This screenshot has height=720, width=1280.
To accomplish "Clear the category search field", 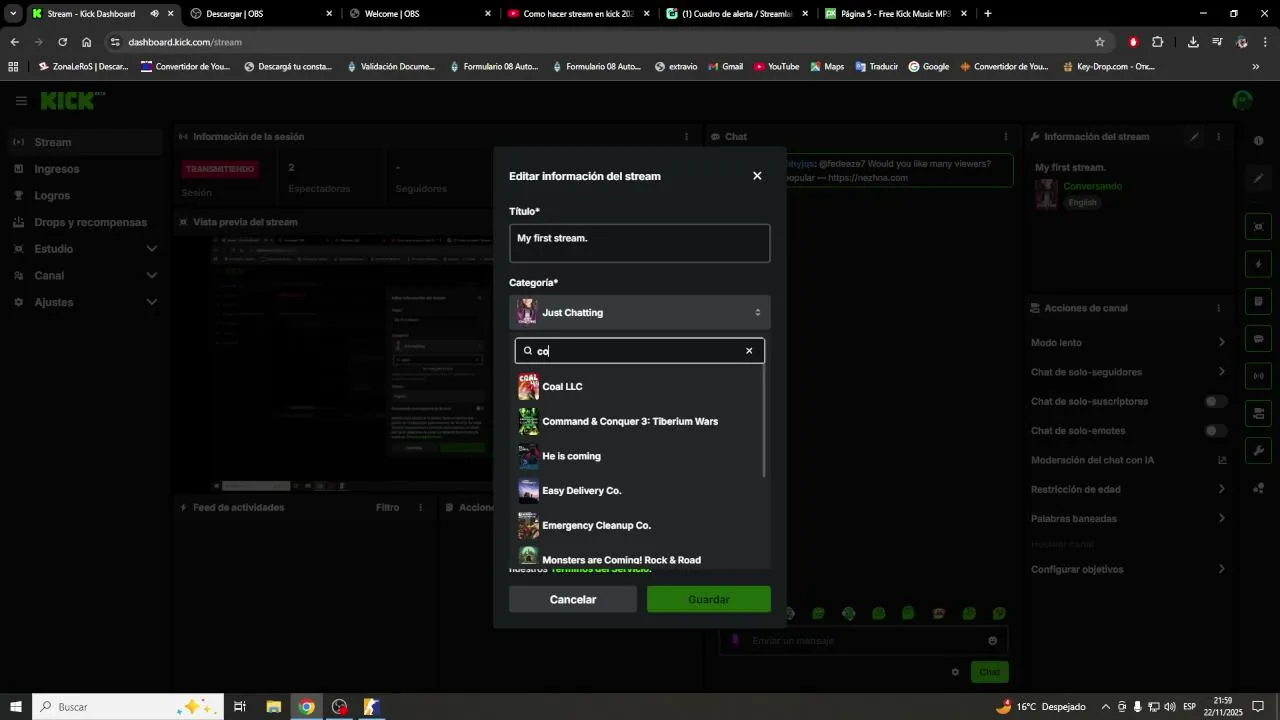I will [x=749, y=351].
